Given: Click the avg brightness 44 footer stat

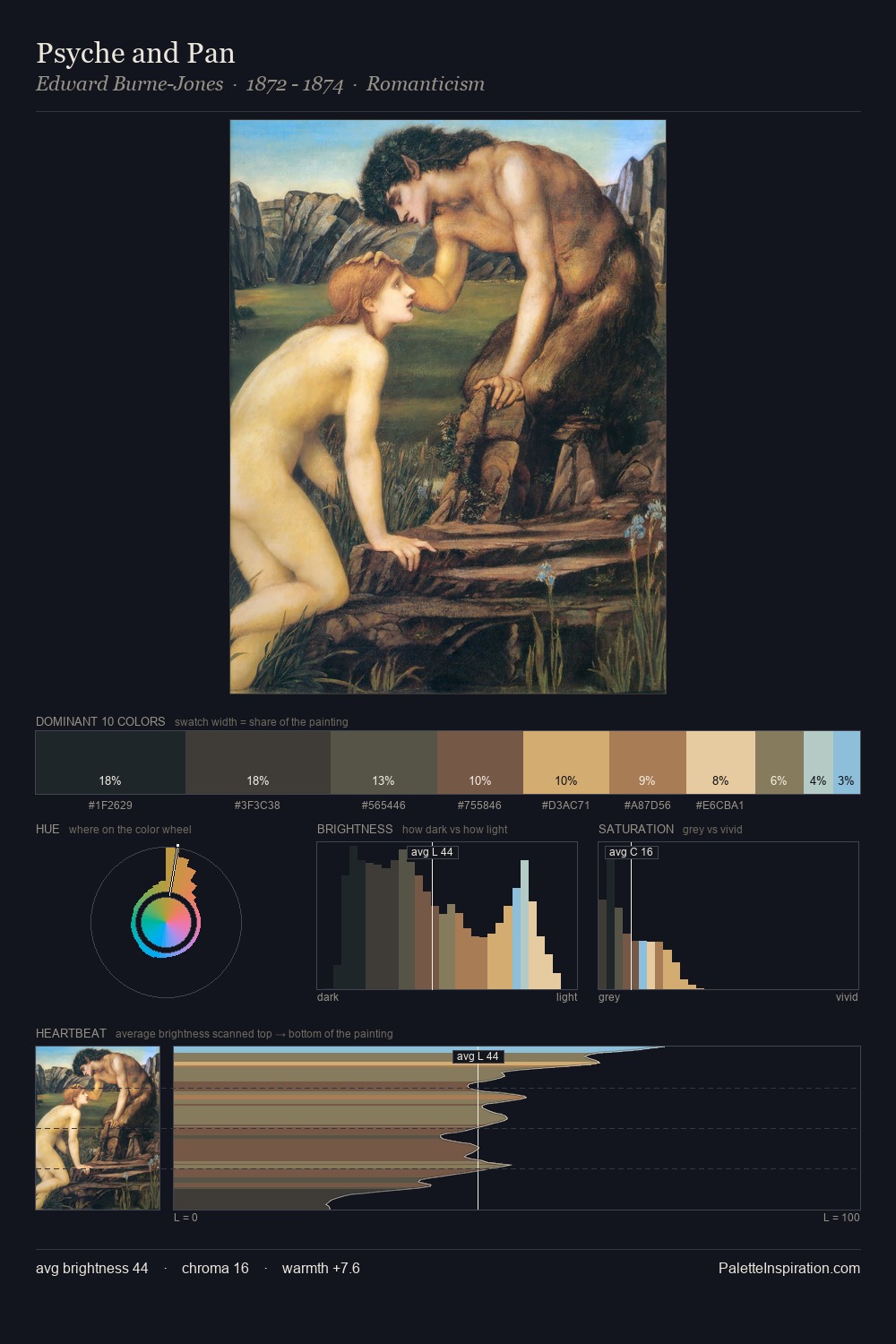Looking at the screenshot, I should [x=92, y=1268].
